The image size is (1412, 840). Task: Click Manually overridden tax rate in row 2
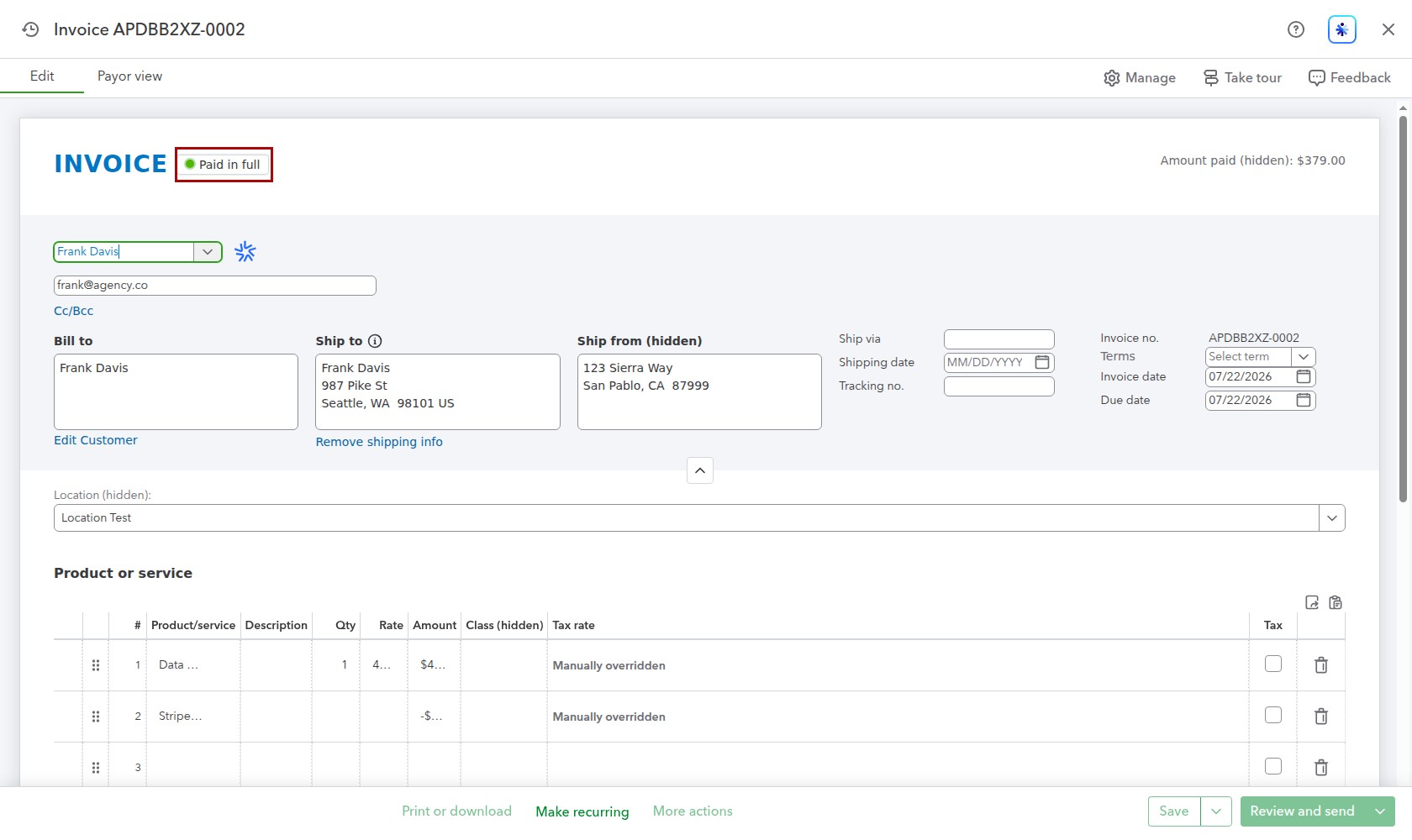[x=609, y=717]
